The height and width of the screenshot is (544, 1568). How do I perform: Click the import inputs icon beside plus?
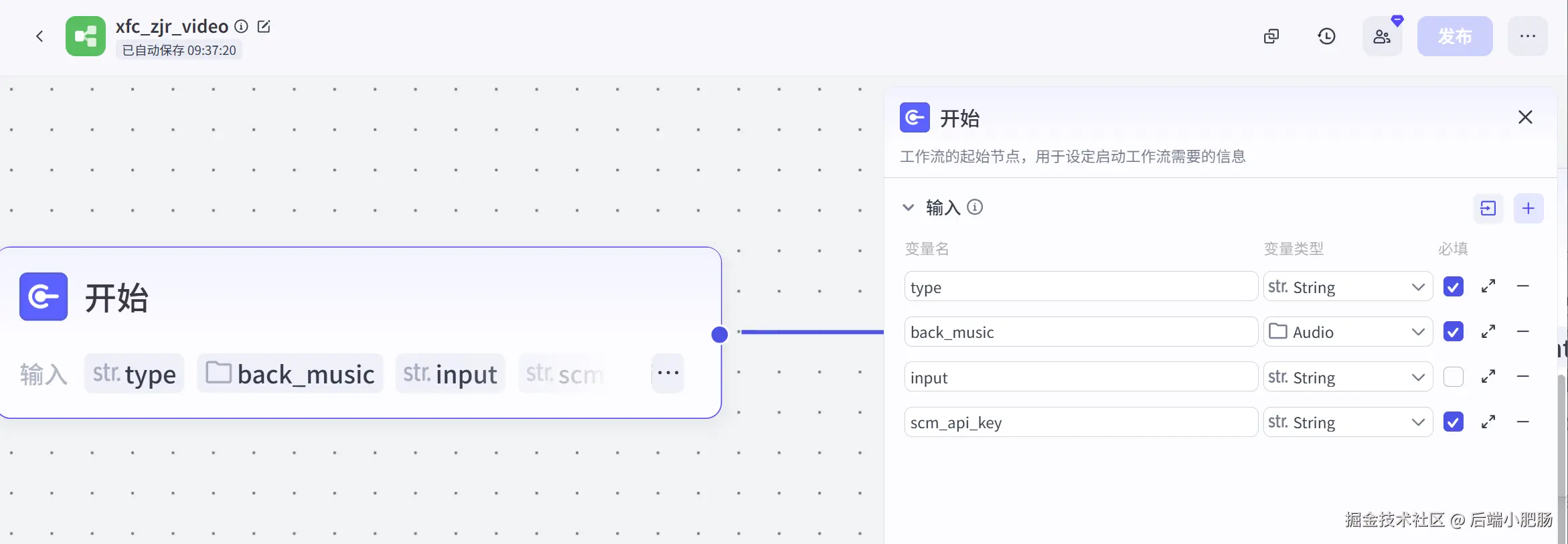(x=1488, y=208)
